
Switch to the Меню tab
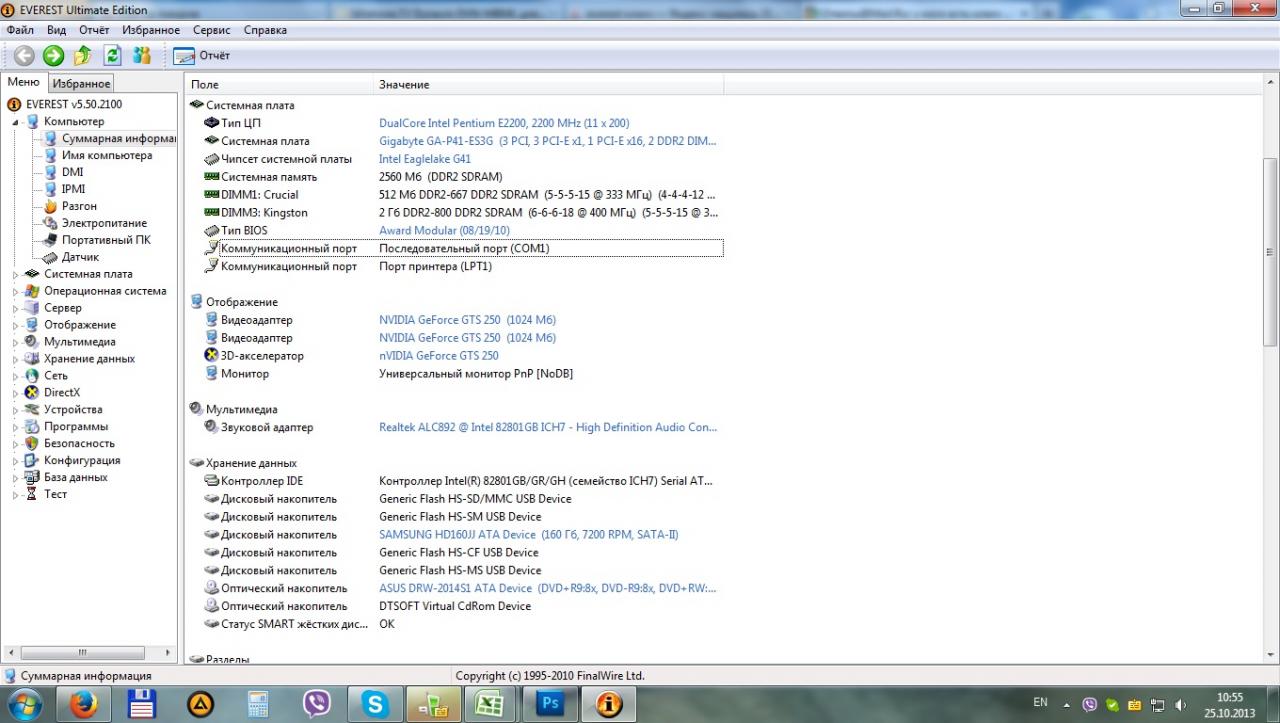tap(23, 82)
